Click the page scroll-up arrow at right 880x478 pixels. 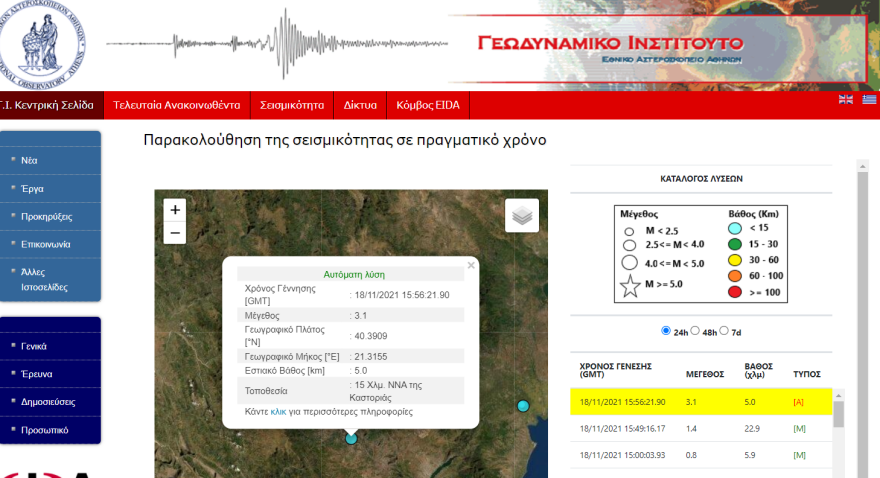863,166
